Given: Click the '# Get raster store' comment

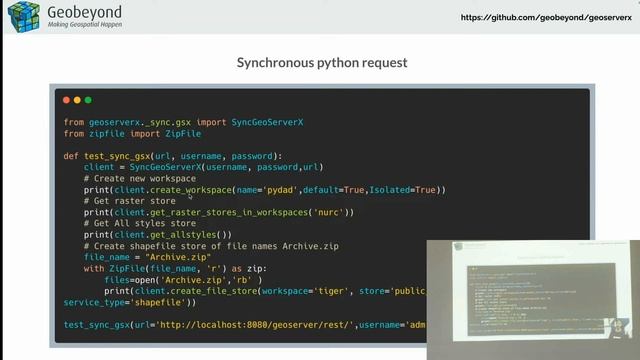Looking at the screenshot, I should click(x=129, y=201).
